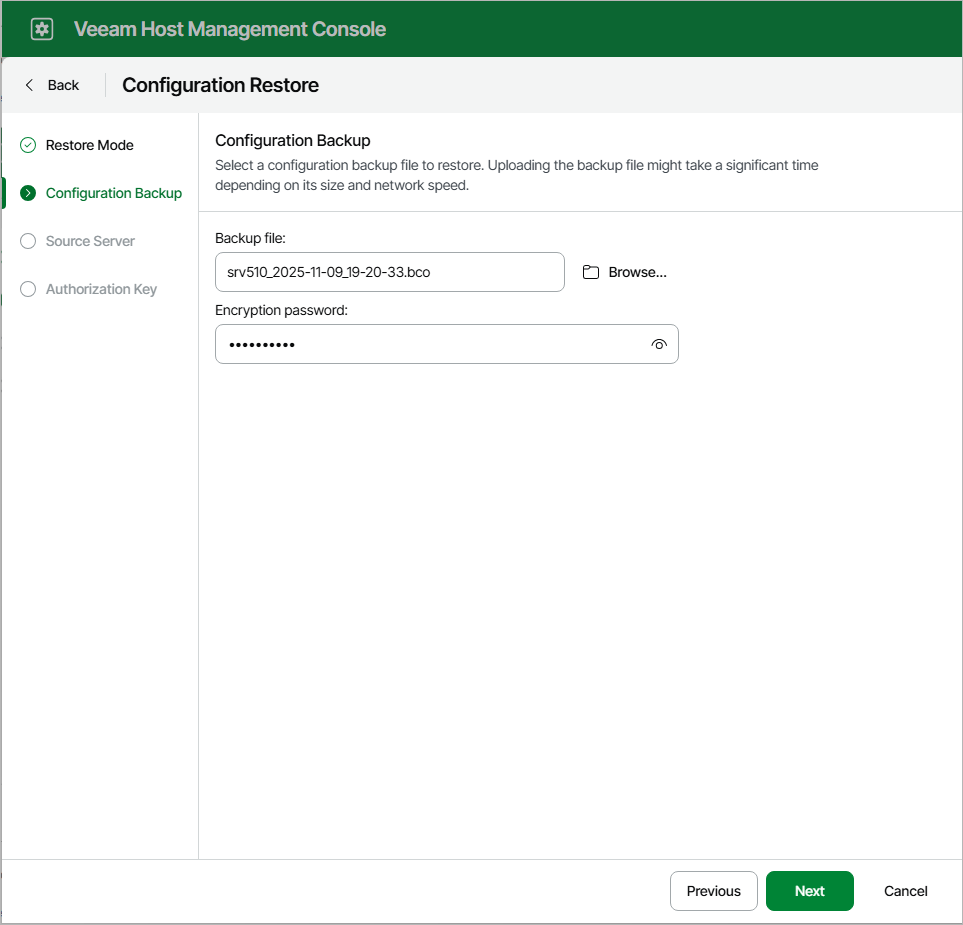Image resolution: width=963 pixels, height=925 pixels.
Task: Click the Veeam logo icon in the header
Action: pyautogui.click(x=41, y=28)
